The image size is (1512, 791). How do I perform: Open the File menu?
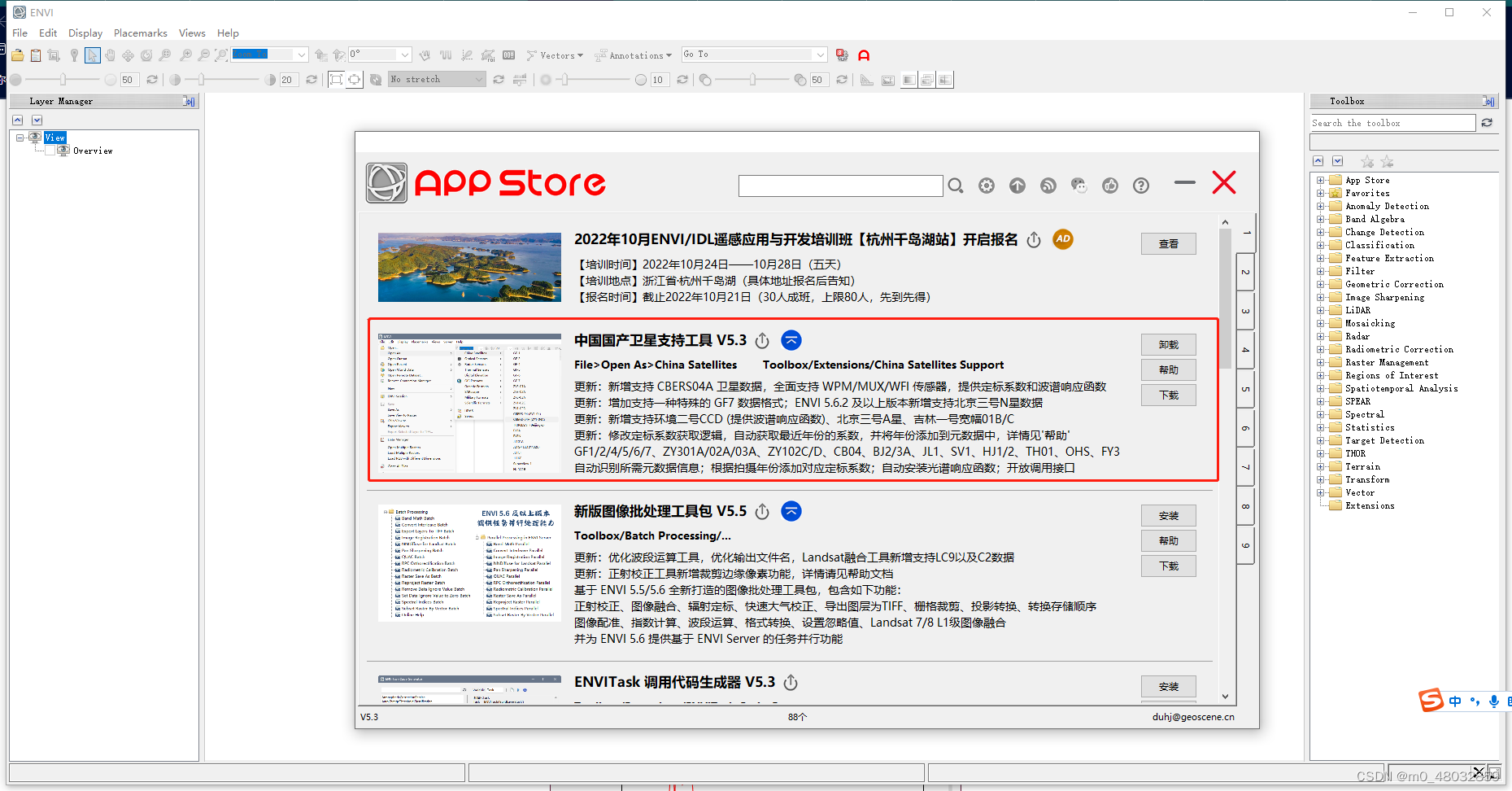(x=20, y=33)
